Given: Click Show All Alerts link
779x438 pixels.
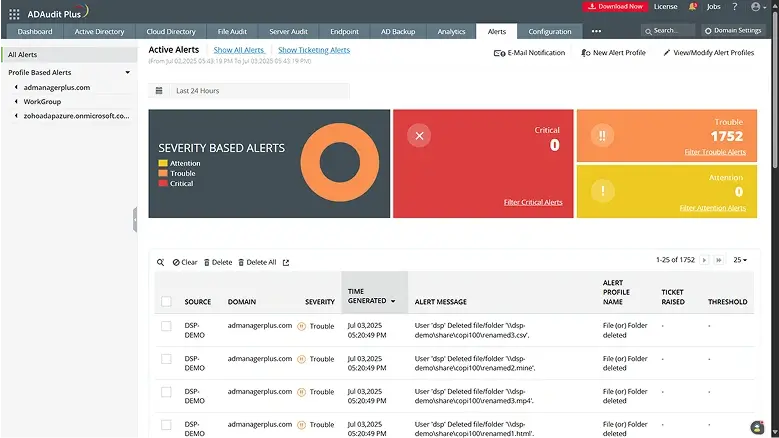Looking at the screenshot, I should click(x=239, y=50).
